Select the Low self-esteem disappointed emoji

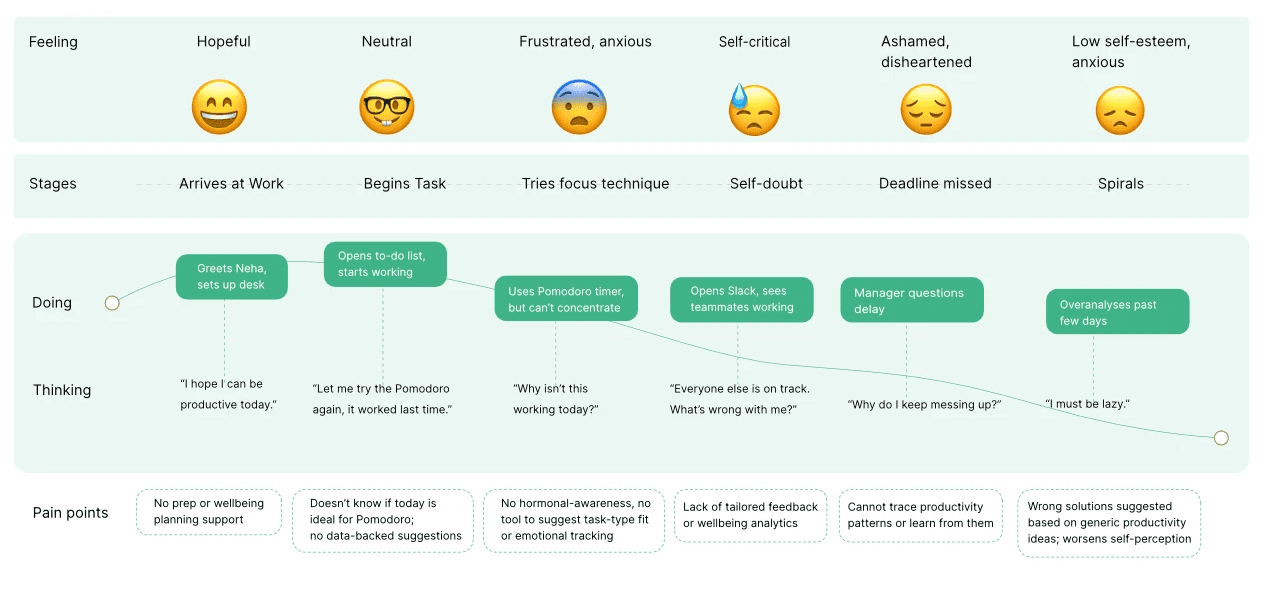click(x=1120, y=110)
